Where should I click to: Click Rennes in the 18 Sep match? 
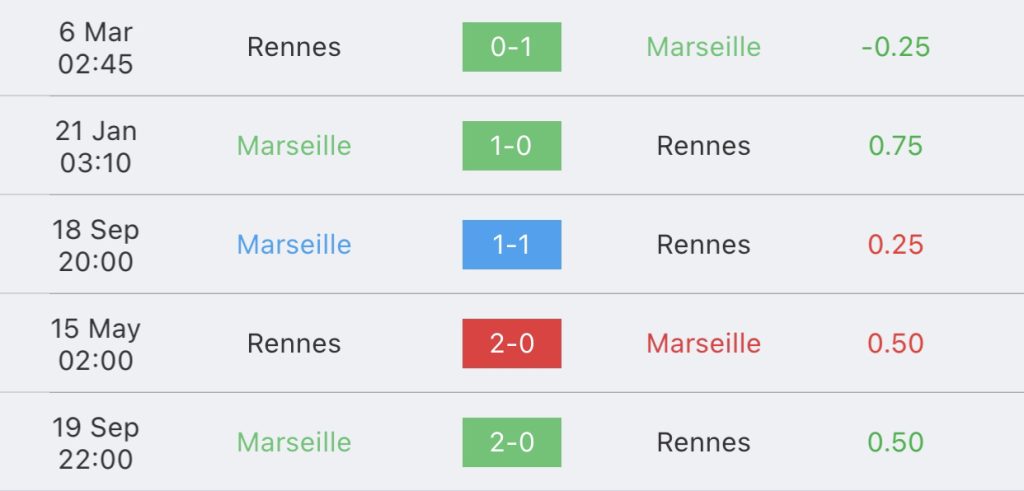click(x=703, y=245)
